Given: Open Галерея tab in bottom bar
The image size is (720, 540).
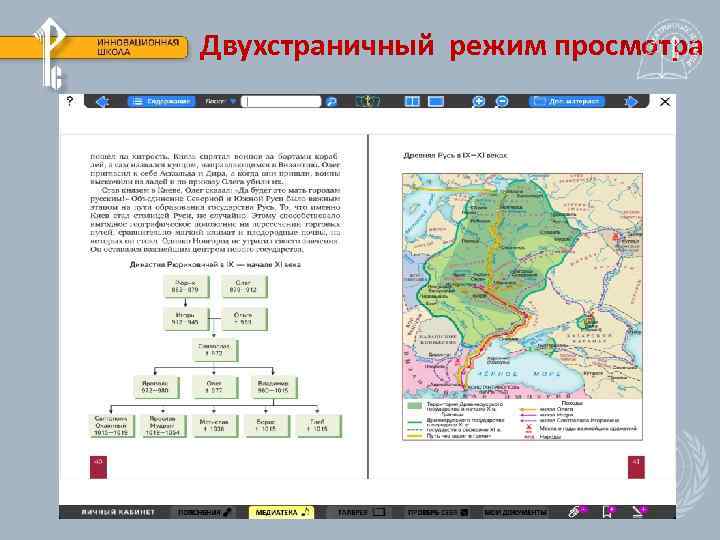Looking at the screenshot, I should (x=361, y=512).
